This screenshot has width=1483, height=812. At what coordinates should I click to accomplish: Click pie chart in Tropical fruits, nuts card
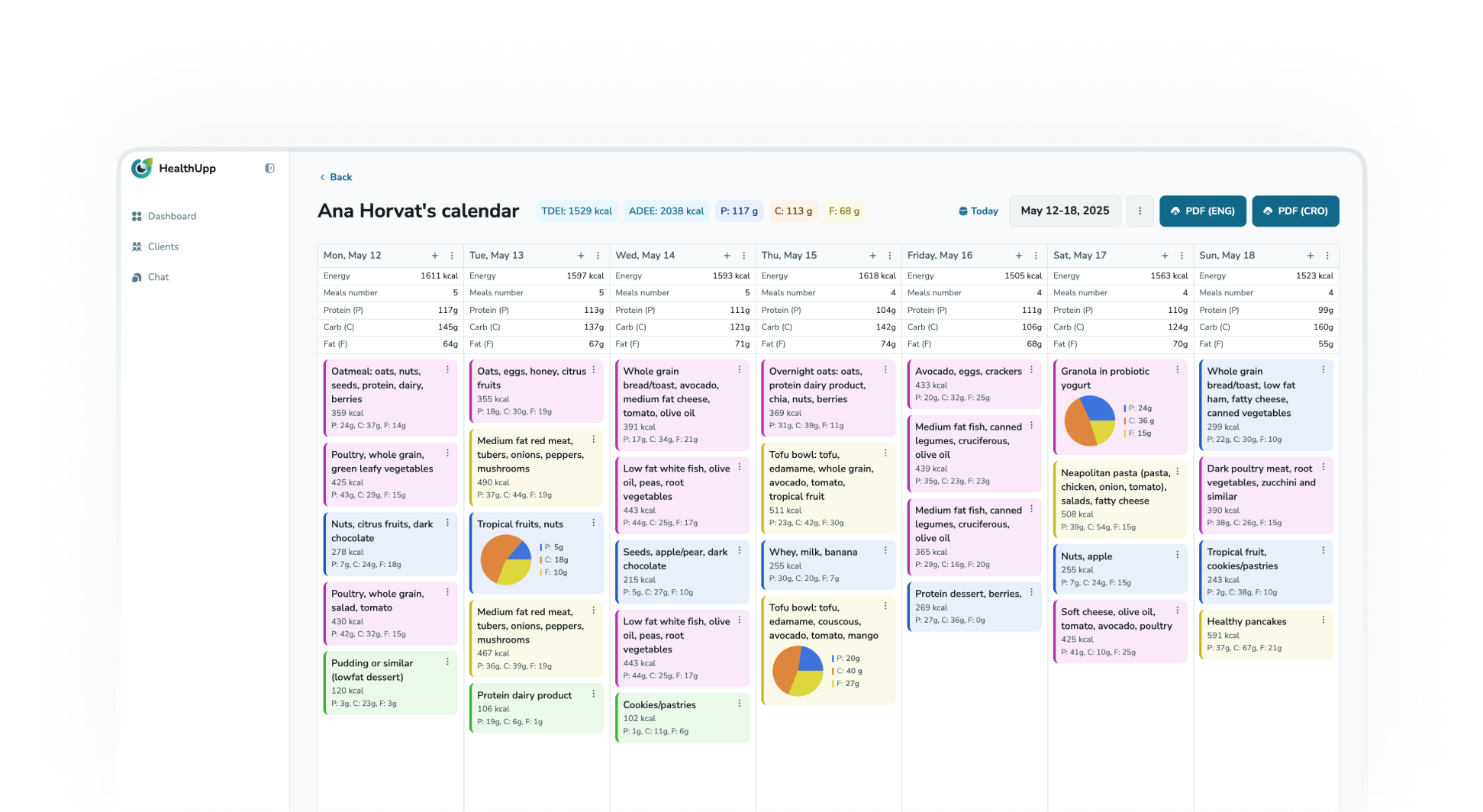point(505,559)
